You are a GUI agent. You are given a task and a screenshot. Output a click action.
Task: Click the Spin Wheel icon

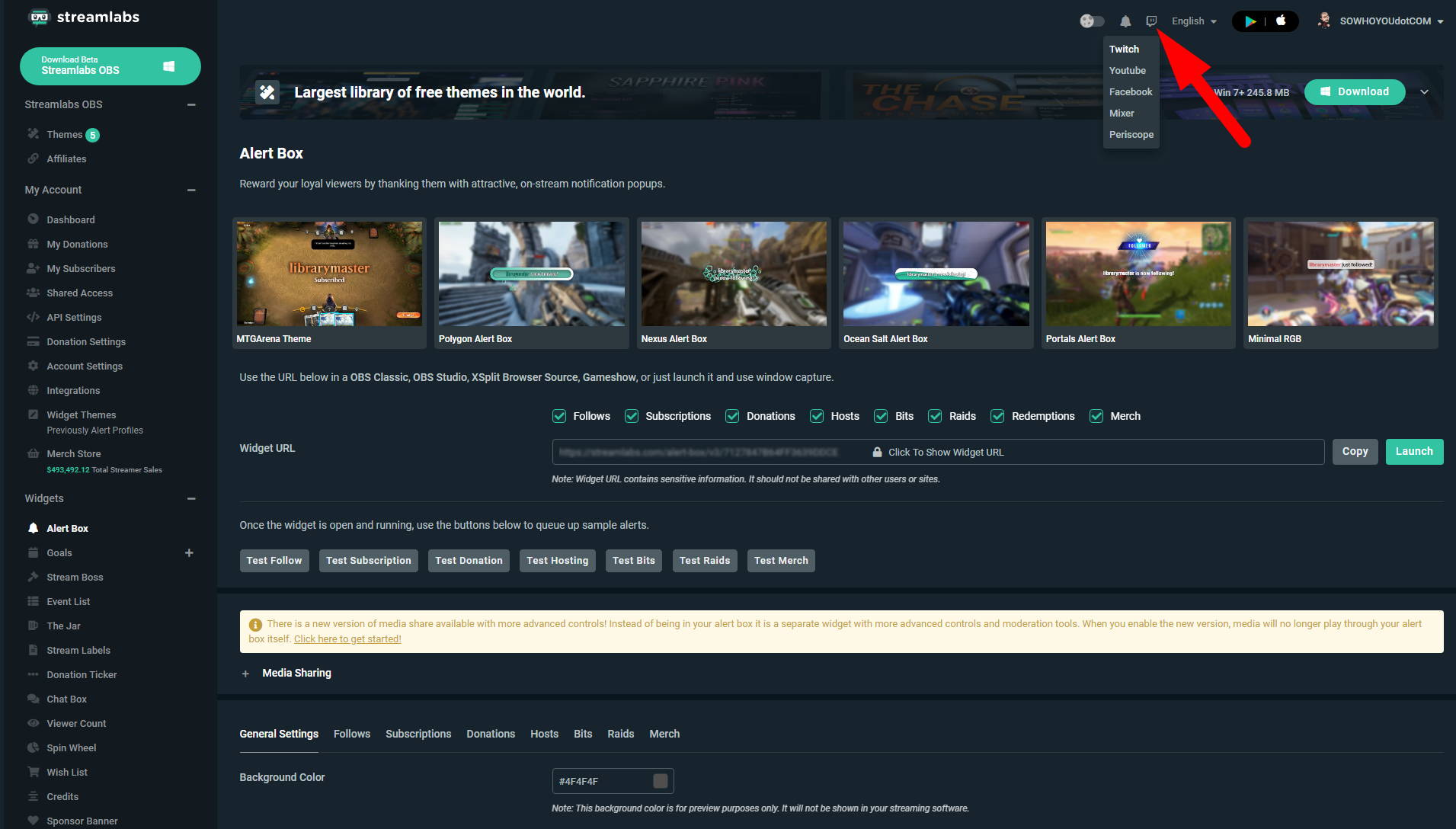coord(33,747)
